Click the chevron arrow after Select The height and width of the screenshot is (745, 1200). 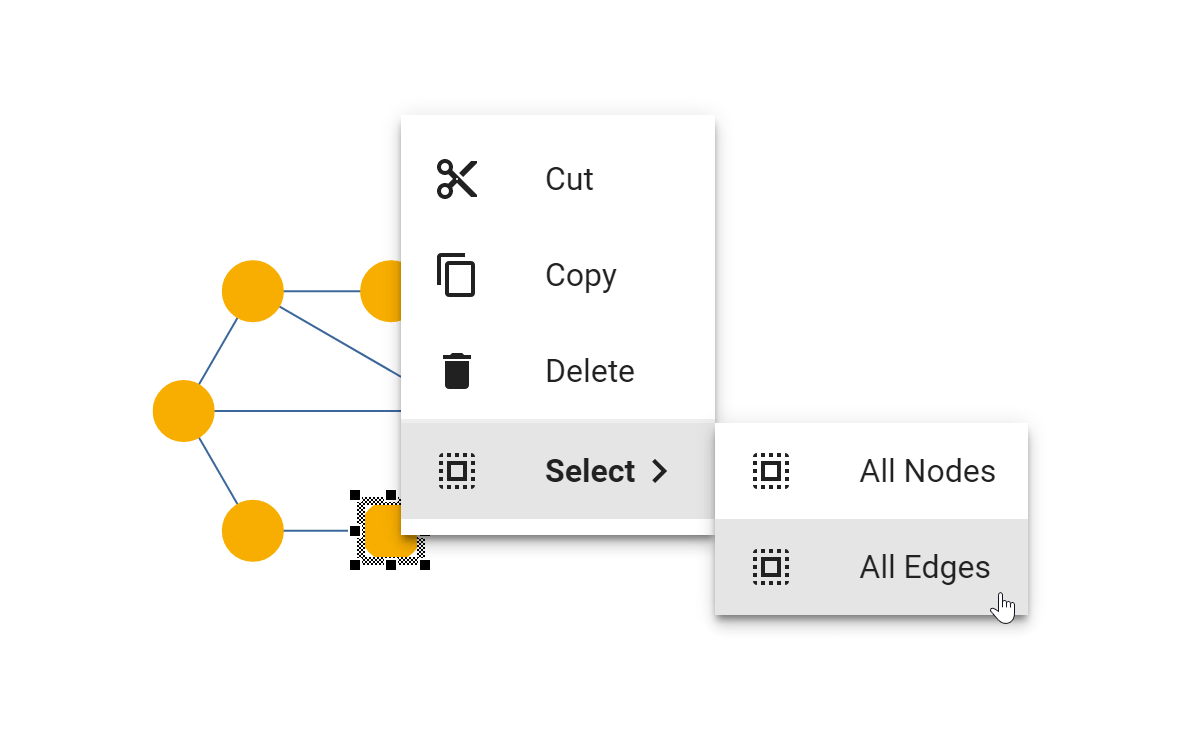pyautogui.click(x=660, y=470)
